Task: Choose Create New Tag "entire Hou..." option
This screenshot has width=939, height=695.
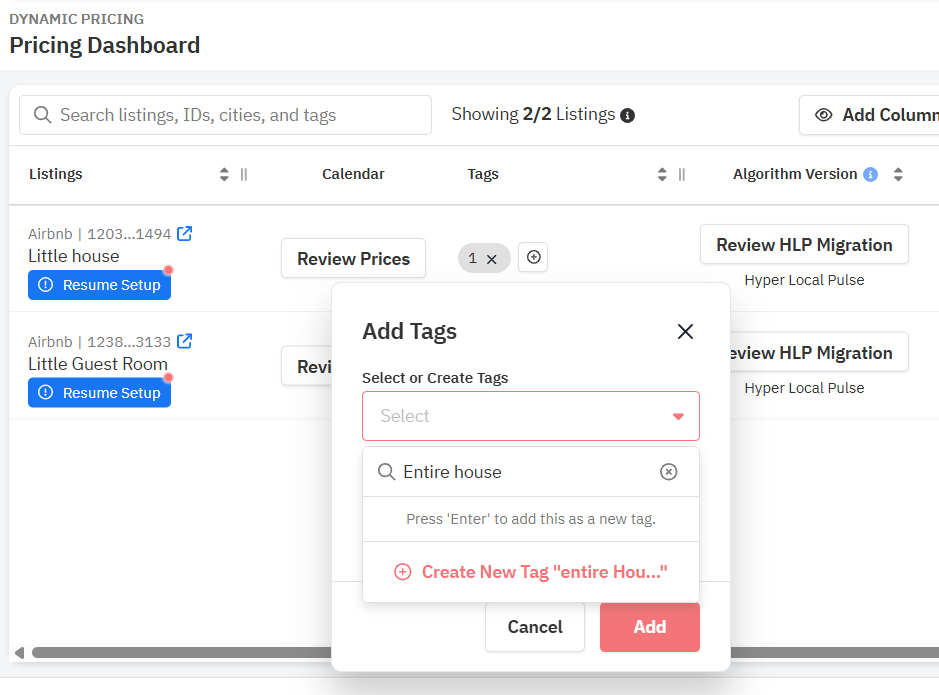Action: 531,572
